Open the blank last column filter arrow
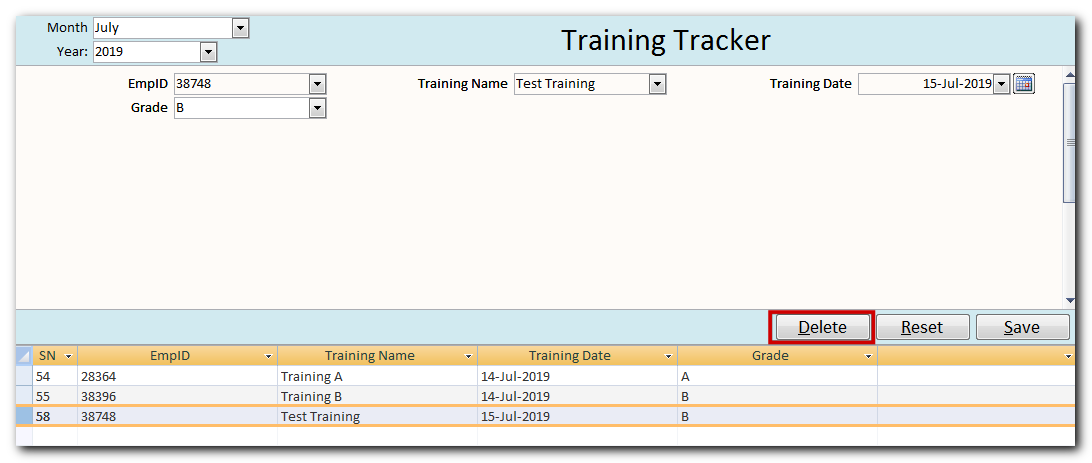The width and height of the screenshot is (1092, 463). (x=1069, y=356)
